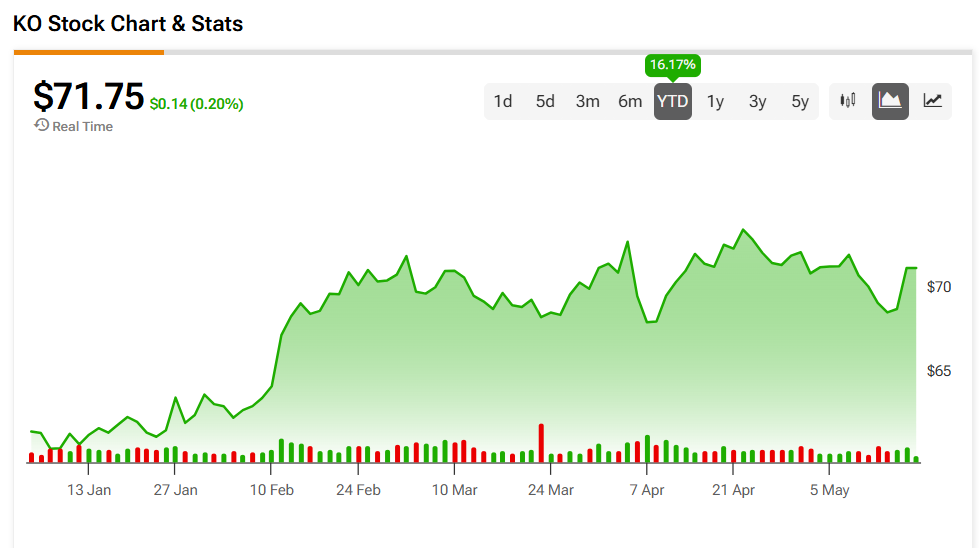Screen dimensions: 979x548
Task: Click the Real Time clock icon
Action: pyautogui.click(x=41, y=125)
